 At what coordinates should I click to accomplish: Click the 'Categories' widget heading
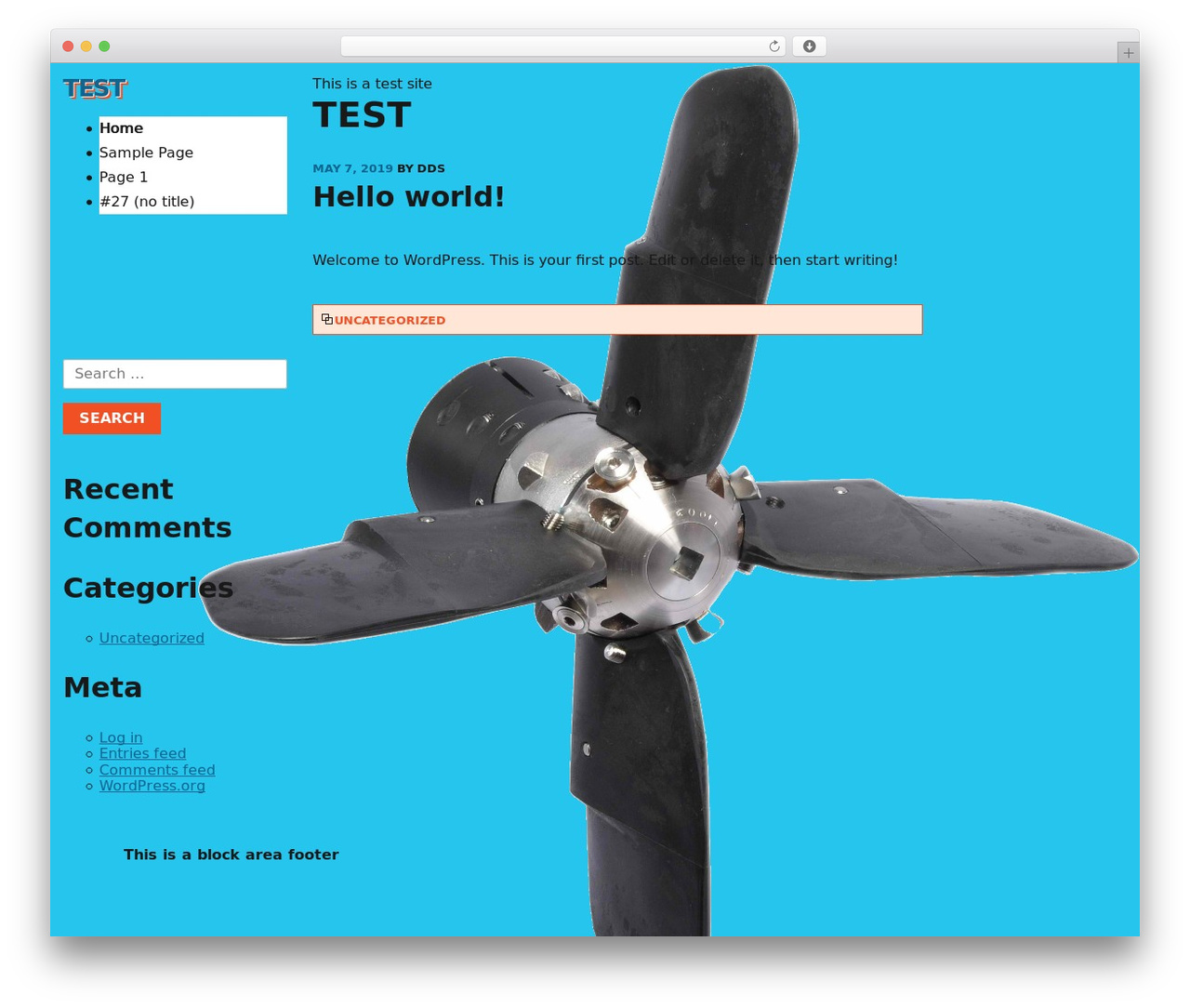point(148,588)
